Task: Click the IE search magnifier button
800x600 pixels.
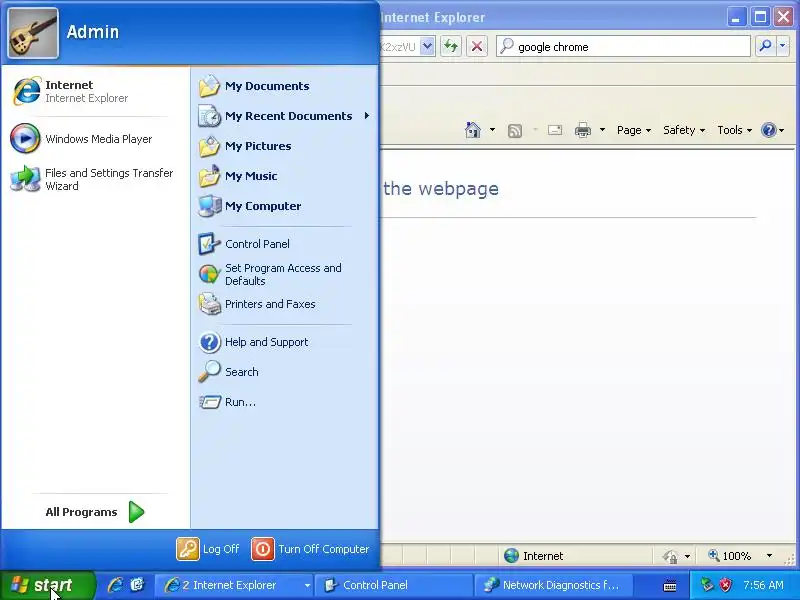Action: 765,46
